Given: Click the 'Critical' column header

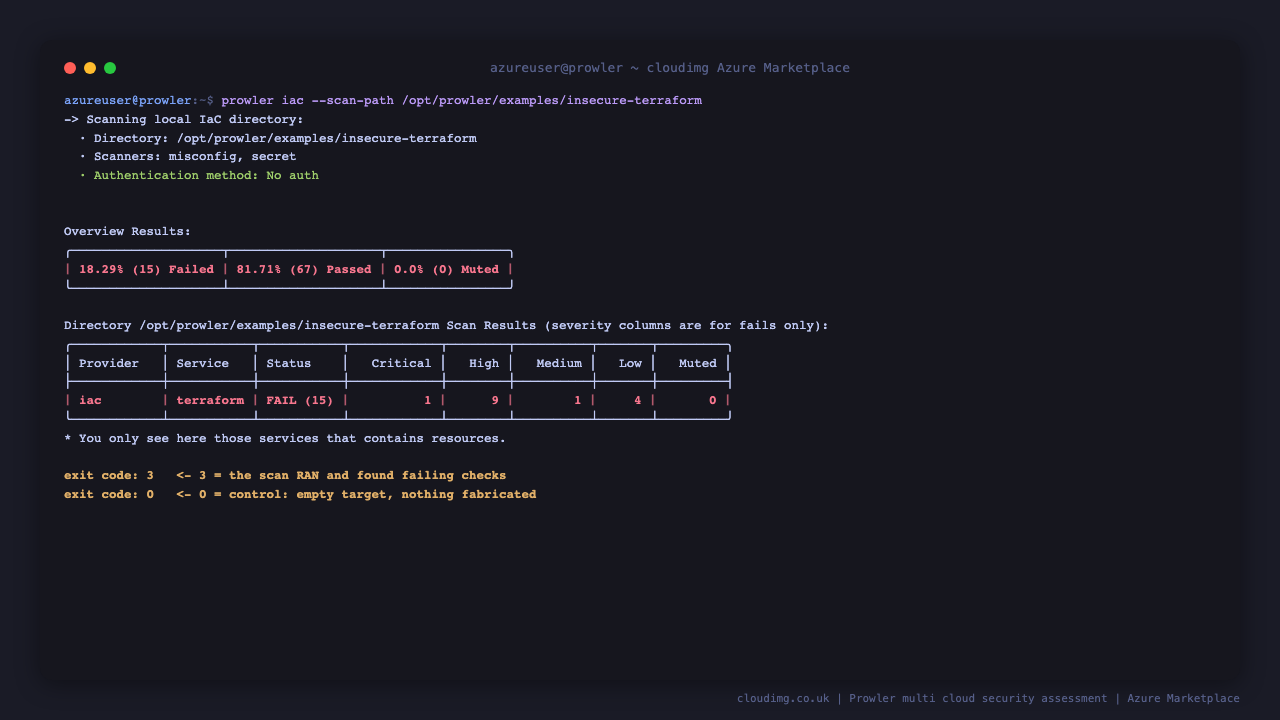Looking at the screenshot, I should point(402,364).
